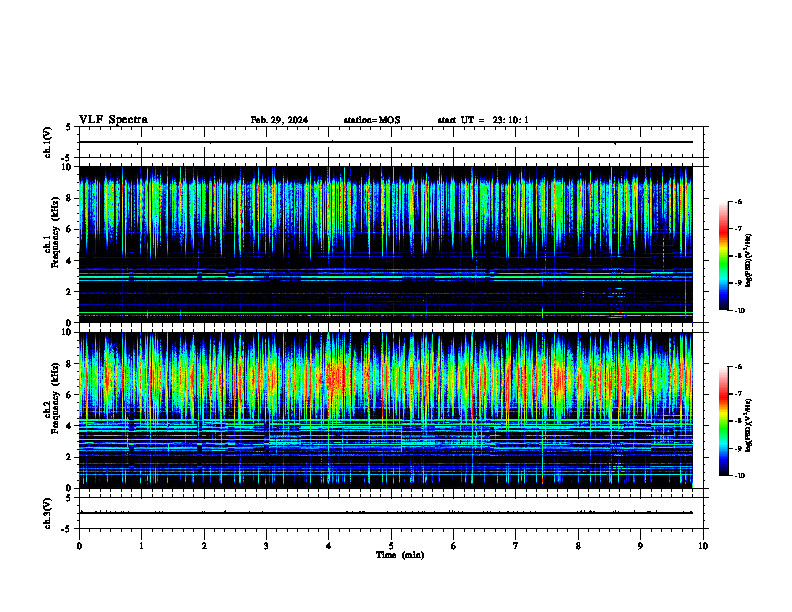Click the "-6" label on ch.1 color scale

(x=738, y=201)
